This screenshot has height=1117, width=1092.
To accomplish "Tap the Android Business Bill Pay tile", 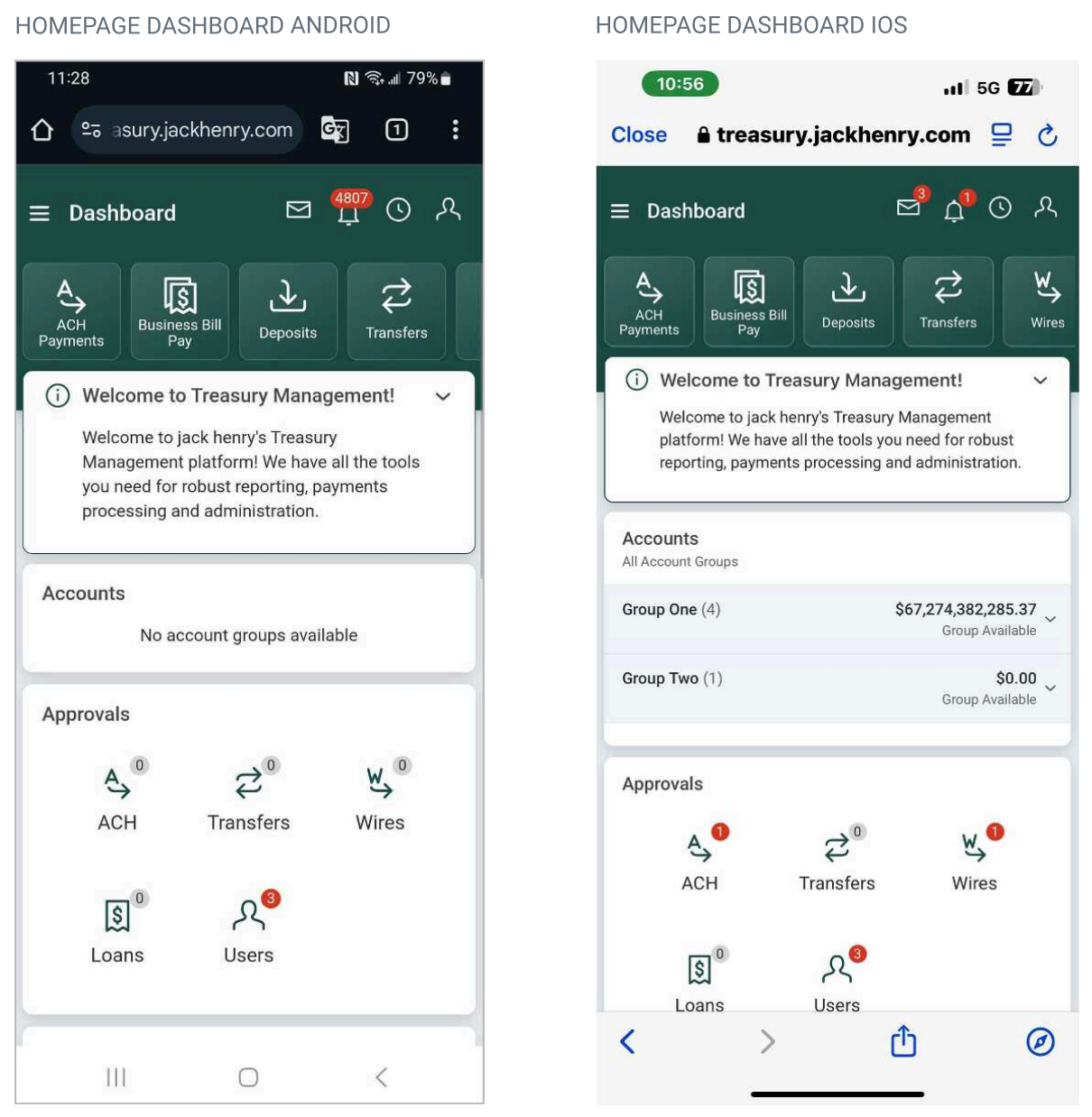I will click(x=180, y=311).
